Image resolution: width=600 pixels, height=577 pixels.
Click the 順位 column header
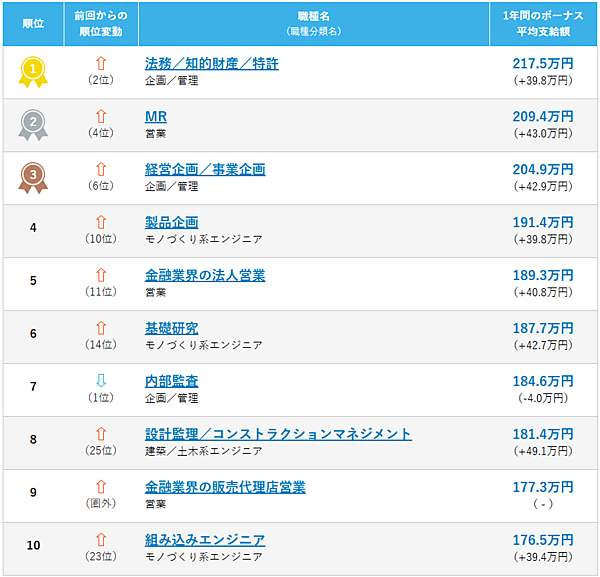[33, 24]
